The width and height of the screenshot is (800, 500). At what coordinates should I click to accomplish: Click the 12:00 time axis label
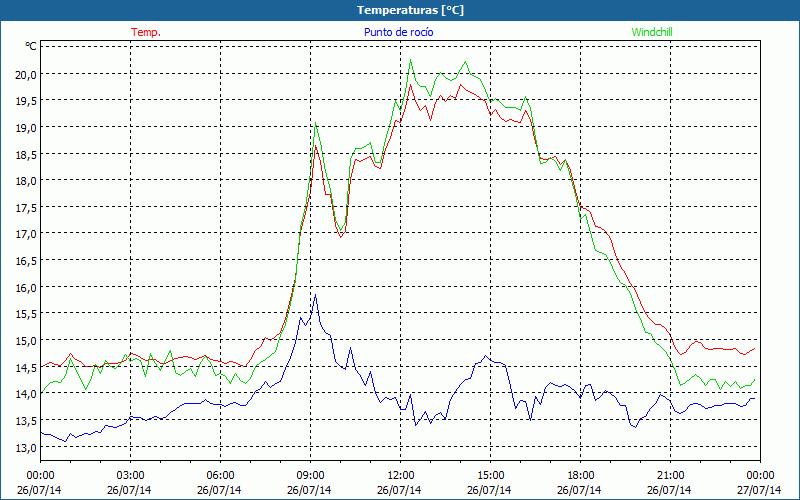(x=401, y=476)
